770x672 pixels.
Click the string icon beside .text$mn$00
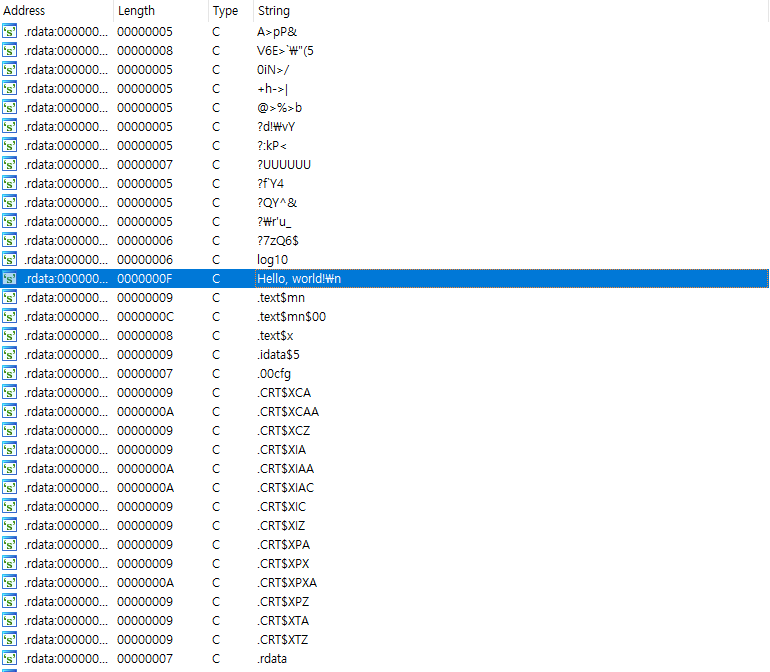pos(9,316)
